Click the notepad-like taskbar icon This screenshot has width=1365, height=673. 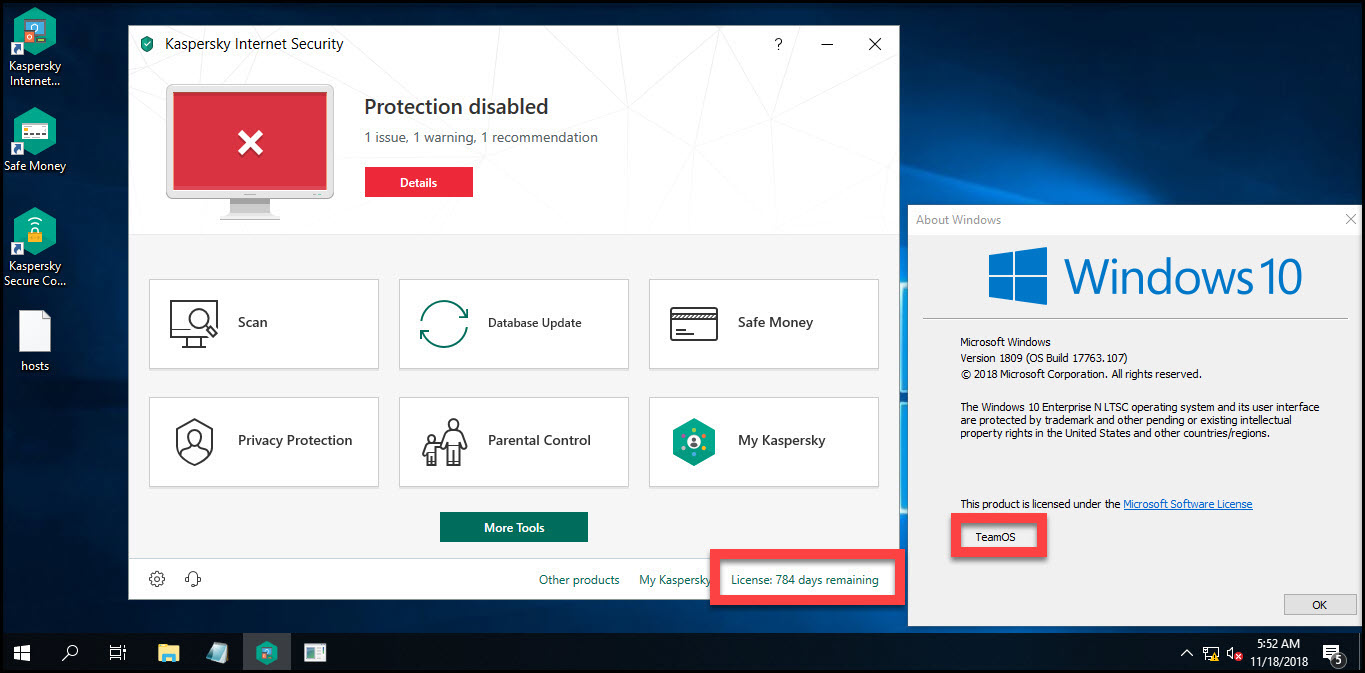pos(217,653)
